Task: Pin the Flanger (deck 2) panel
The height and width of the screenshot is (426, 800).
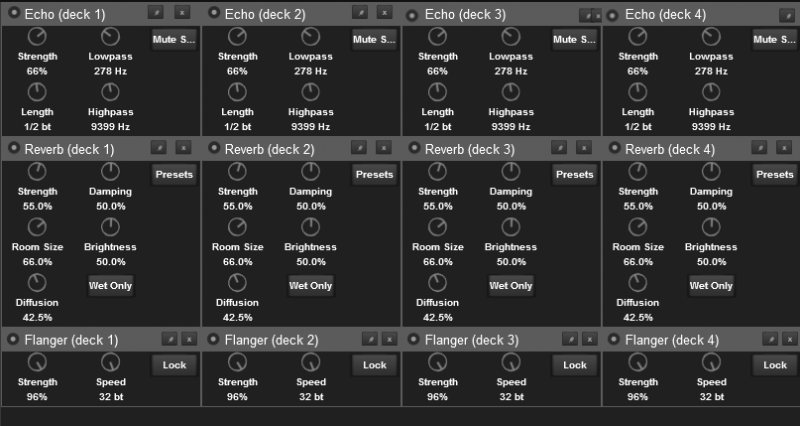Action: (369, 338)
